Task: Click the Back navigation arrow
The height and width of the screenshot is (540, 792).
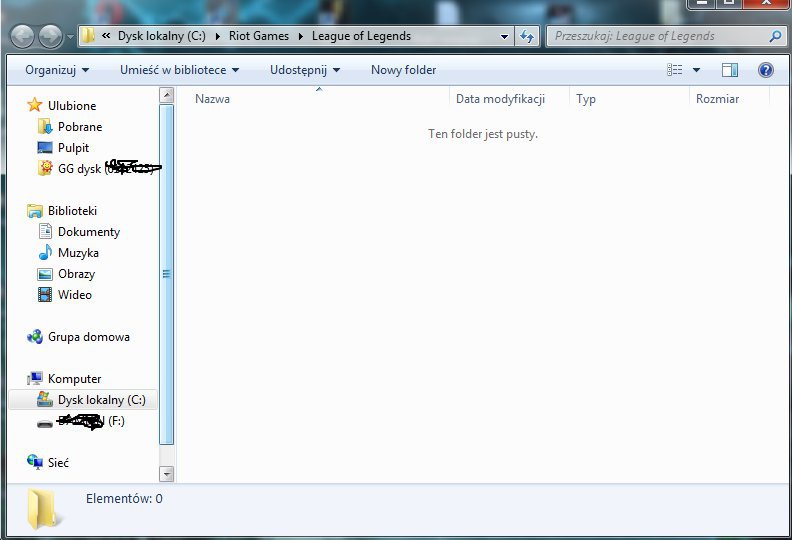Action: pyautogui.click(x=22, y=36)
